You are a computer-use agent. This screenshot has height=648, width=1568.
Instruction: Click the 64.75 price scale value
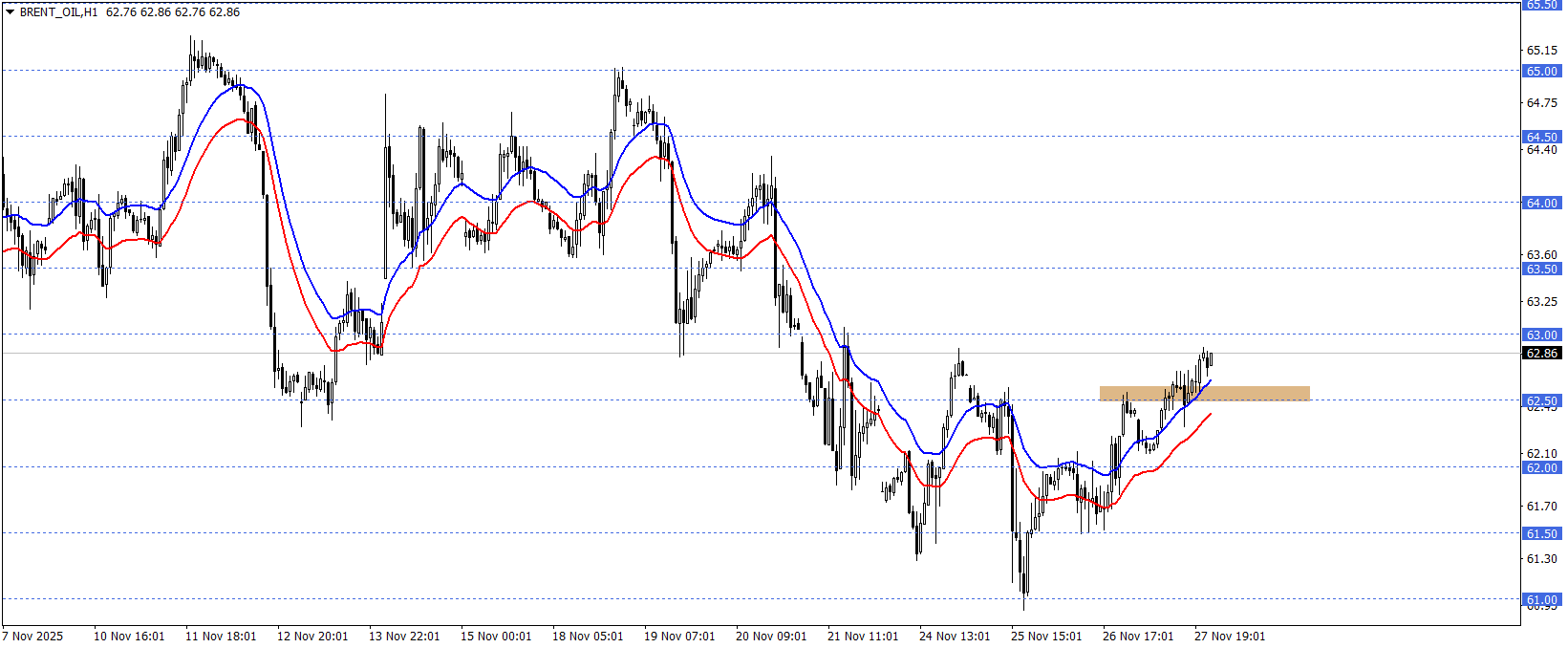coord(1541,102)
